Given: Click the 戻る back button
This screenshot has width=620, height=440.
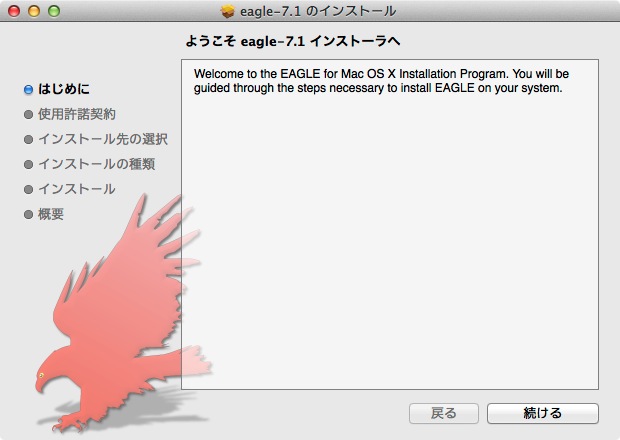Looking at the screenshot, I should (444, 413).
